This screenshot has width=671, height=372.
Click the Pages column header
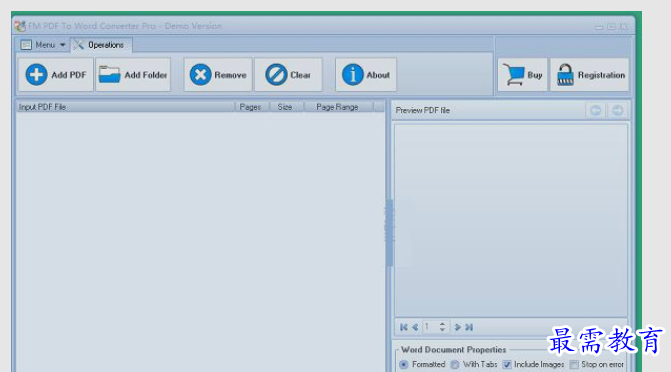[x=252, y=107]
